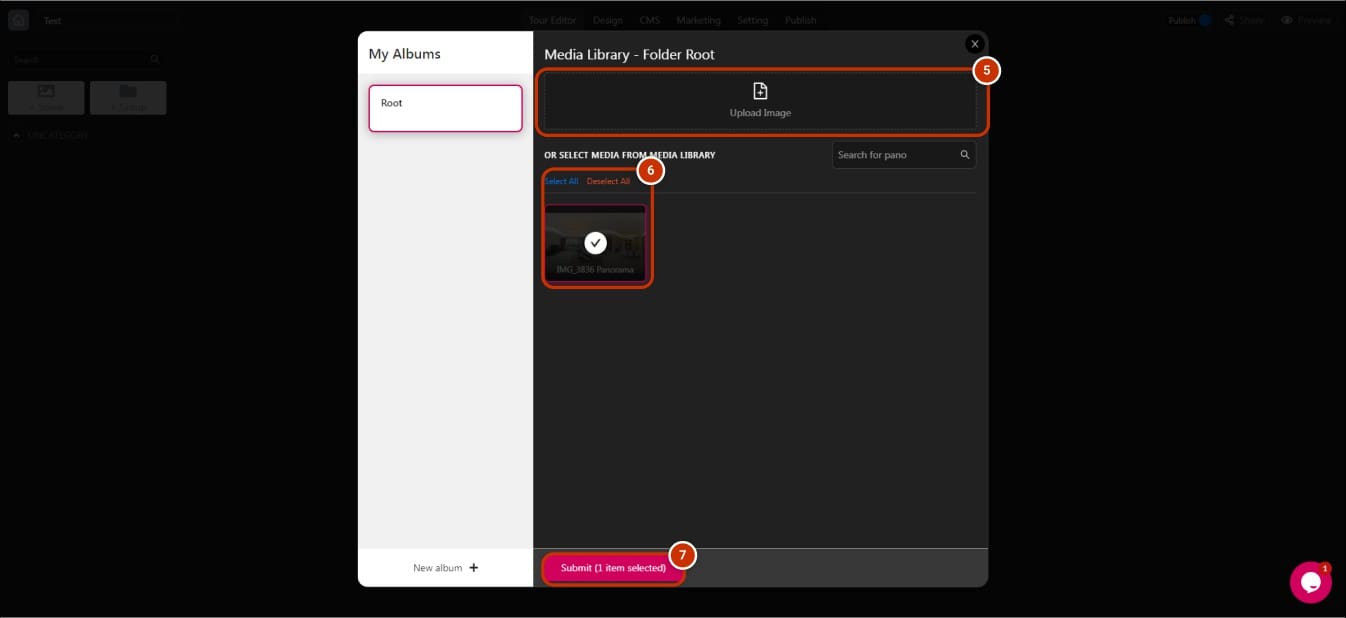Click the plus icon beside New album
Screen dimensions: 1346x618
(474, 568)
